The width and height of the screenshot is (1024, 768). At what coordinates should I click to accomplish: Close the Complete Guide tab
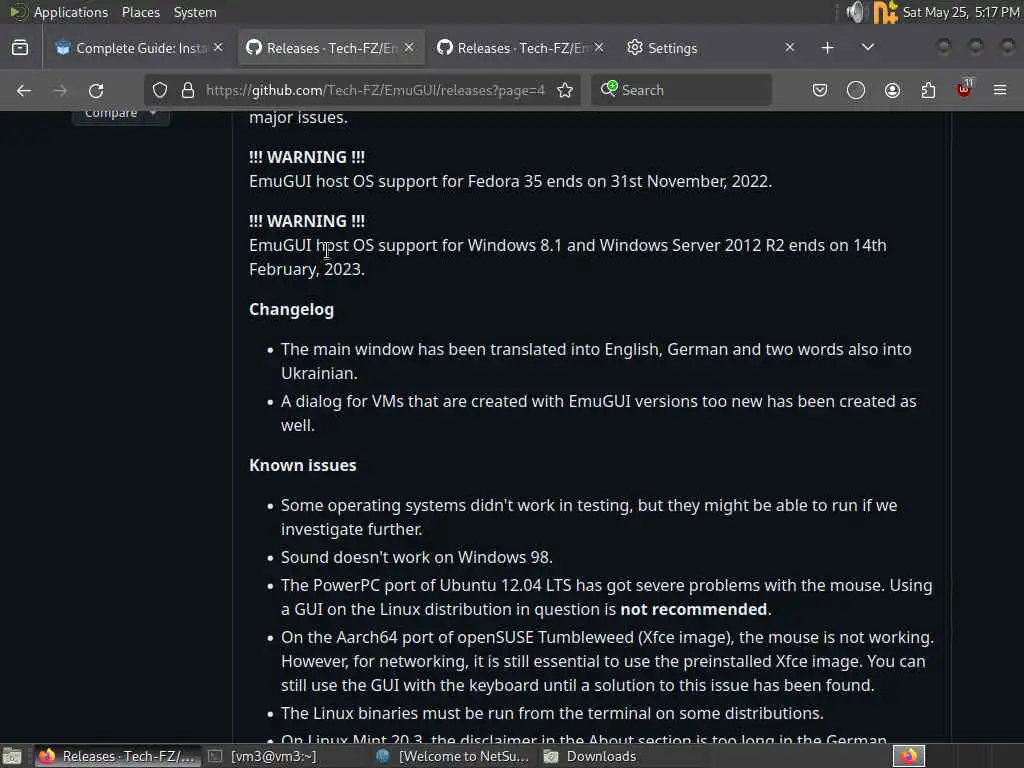218,48
